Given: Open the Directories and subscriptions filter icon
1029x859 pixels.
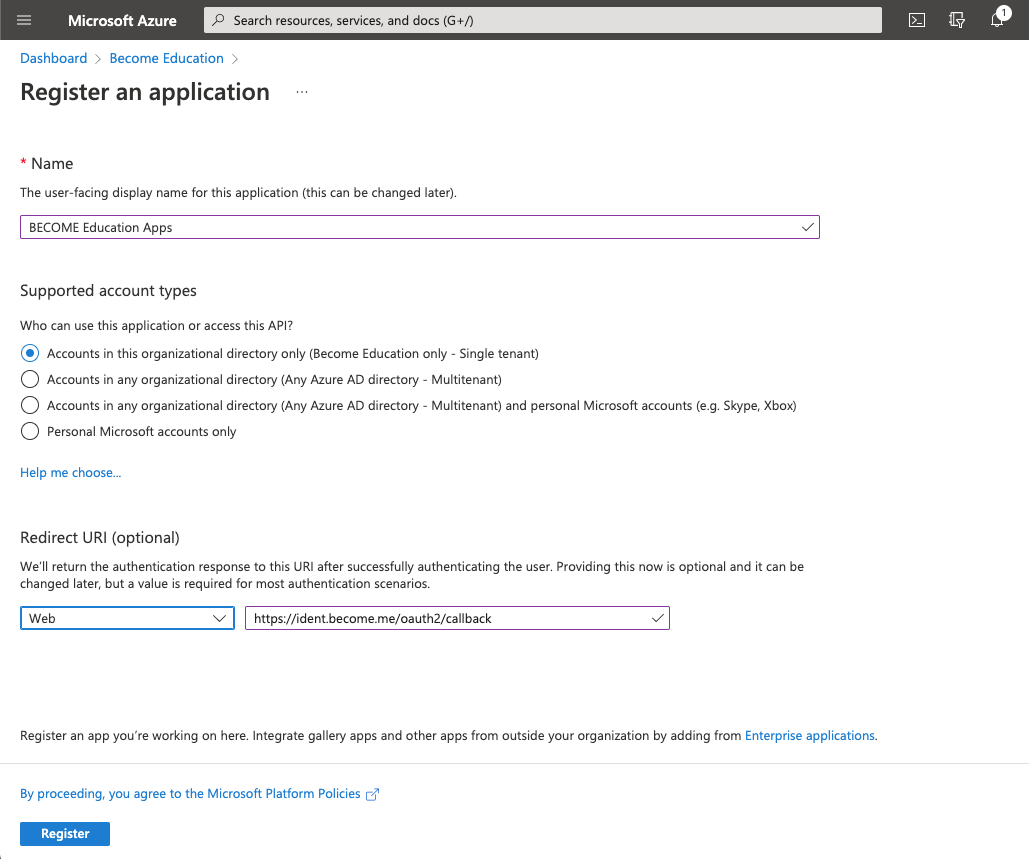Looking at the screenshot, I should (x=957, y=20).
